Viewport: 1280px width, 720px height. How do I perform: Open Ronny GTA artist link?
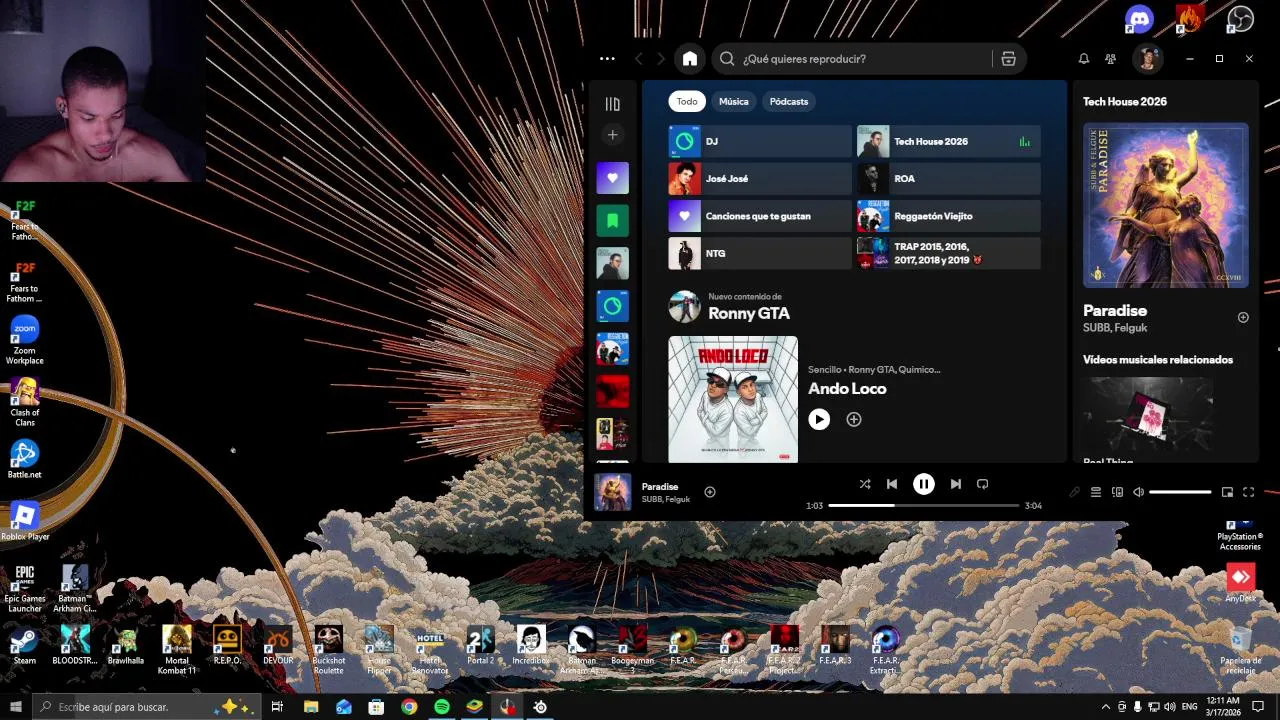[x=749, y=313]
